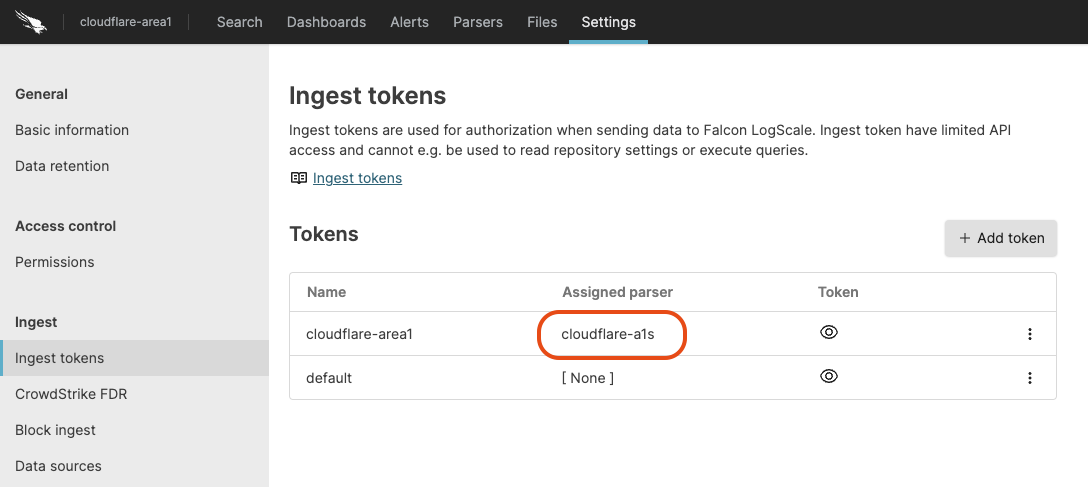Image resolution: width=1088 pixels, height=487 pixels.
Task: Open the book icon beside Ingest tokens link
Action: coord(298,178)
